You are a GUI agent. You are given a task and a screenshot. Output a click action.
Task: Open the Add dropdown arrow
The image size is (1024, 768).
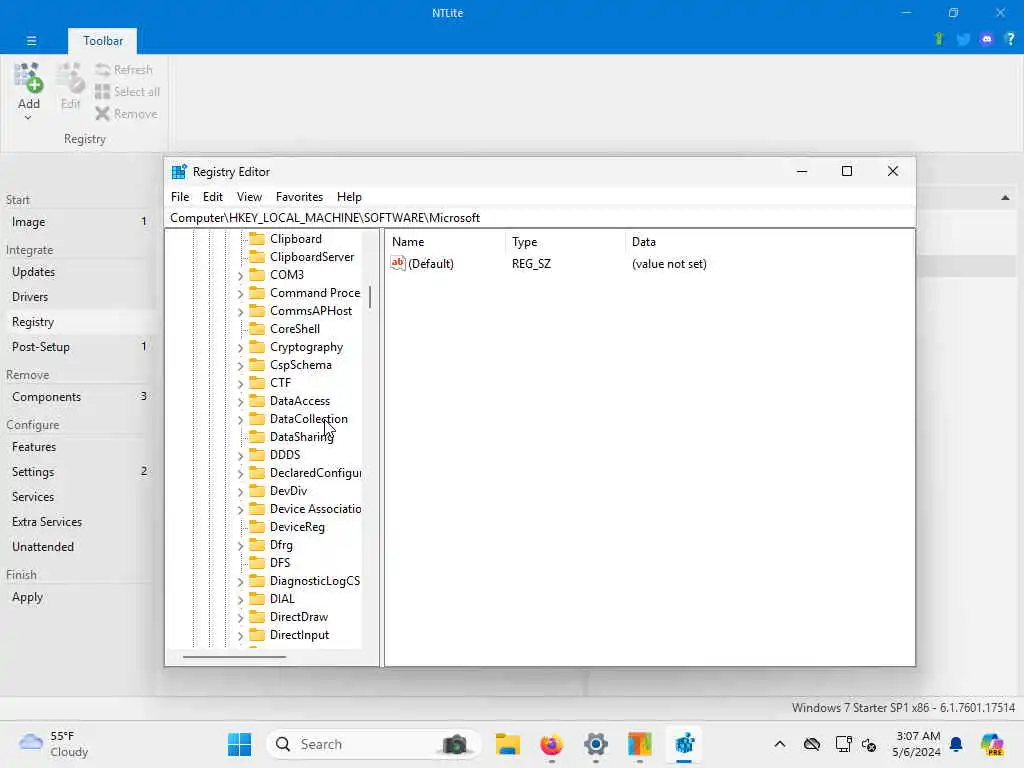coord(28,118)
